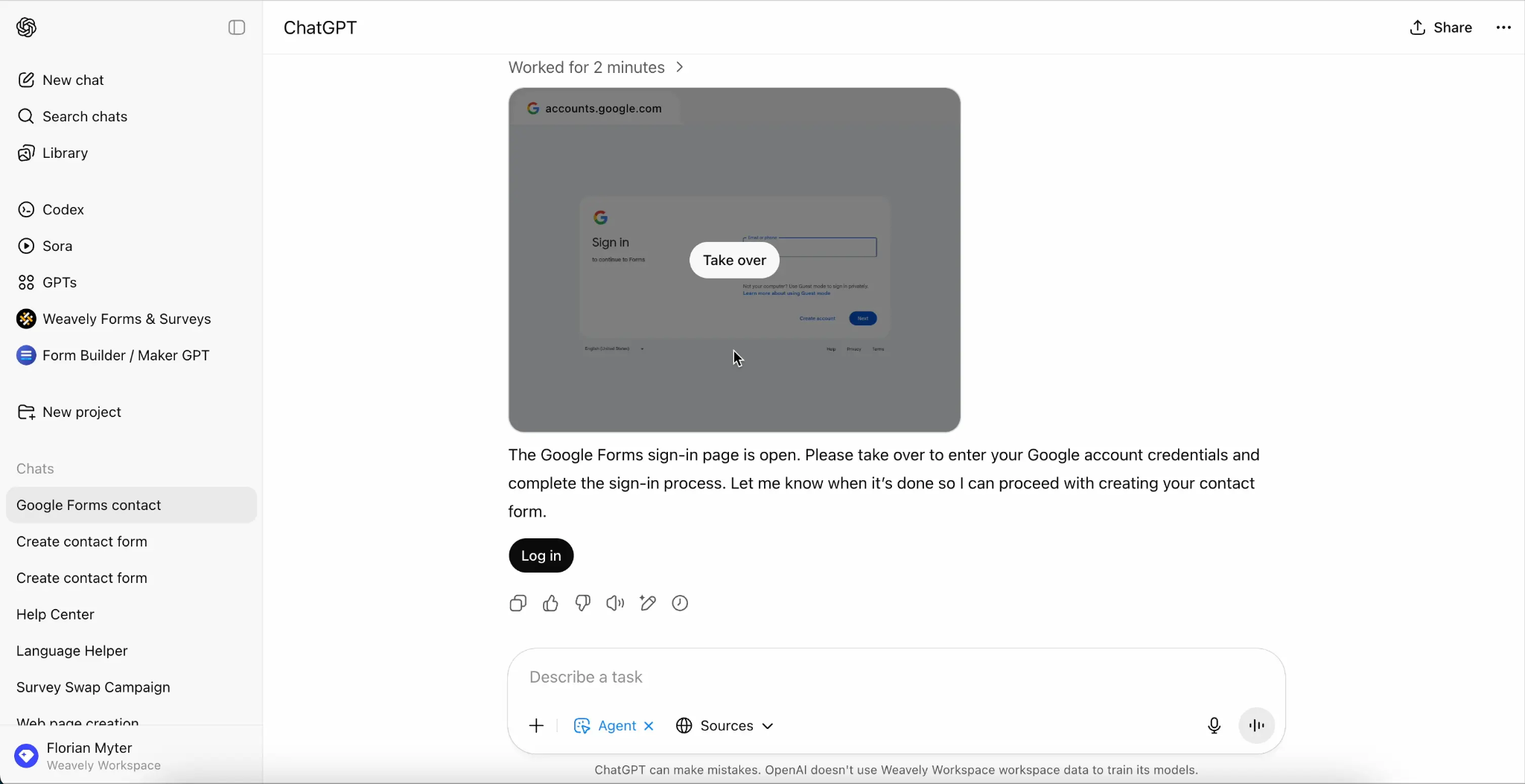Click the ChatGPT model title
This screenshot has height=784, width=1525.
[320, 28]
